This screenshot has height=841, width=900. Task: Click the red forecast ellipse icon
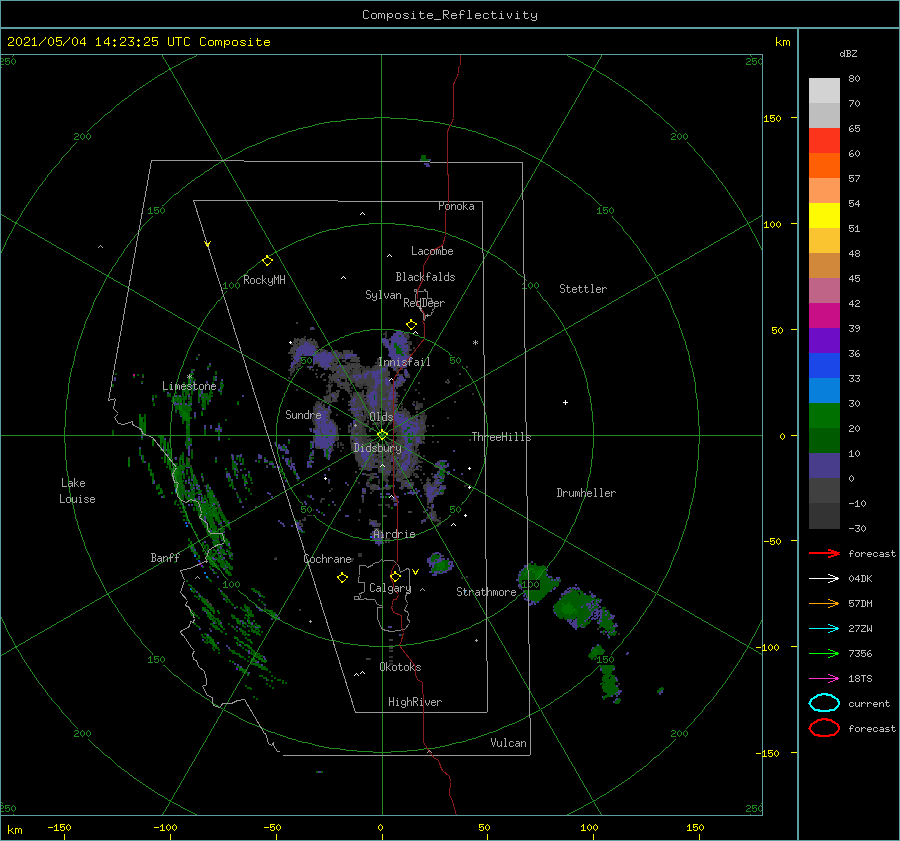(x=824, y=728)
